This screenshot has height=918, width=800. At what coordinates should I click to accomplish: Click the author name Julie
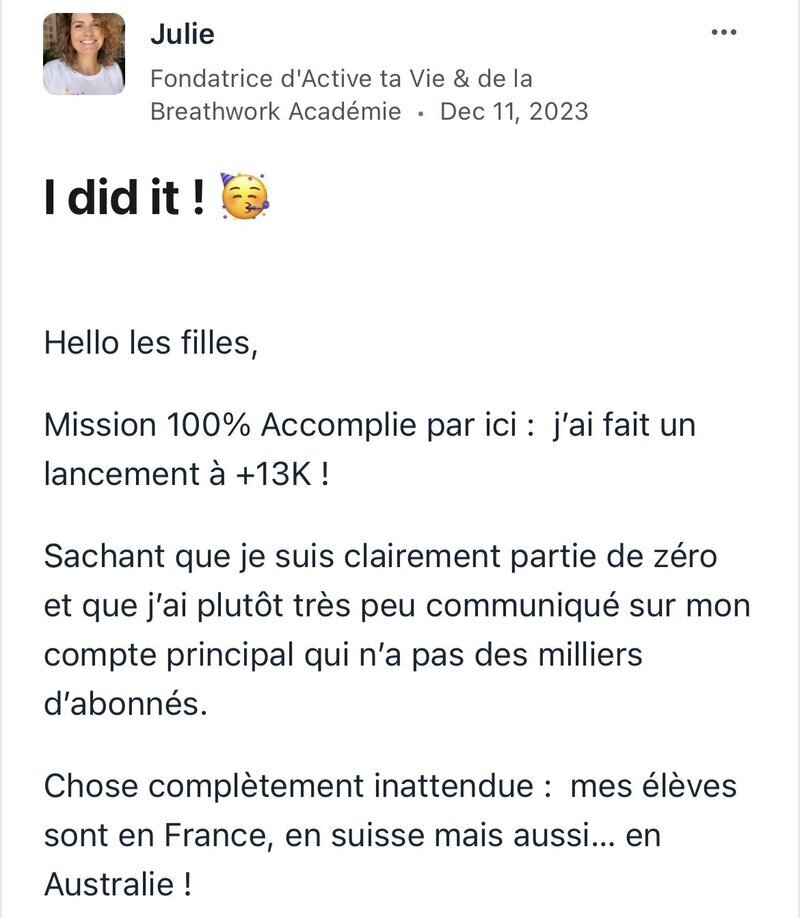(182, 34)
